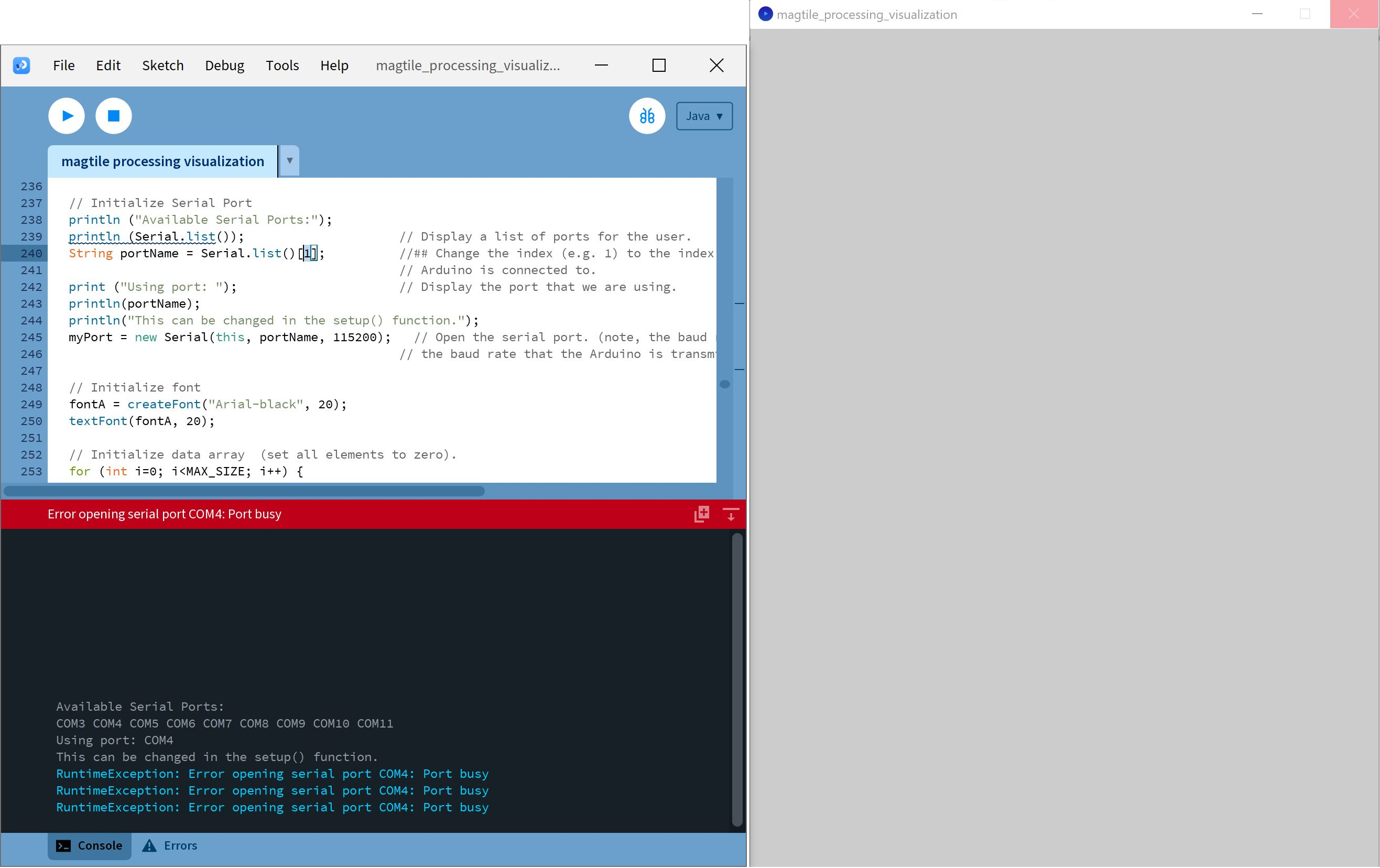Open the Help menu
Screen dimensions: 1380x868
pyautogui.click(x=334, y=66)
